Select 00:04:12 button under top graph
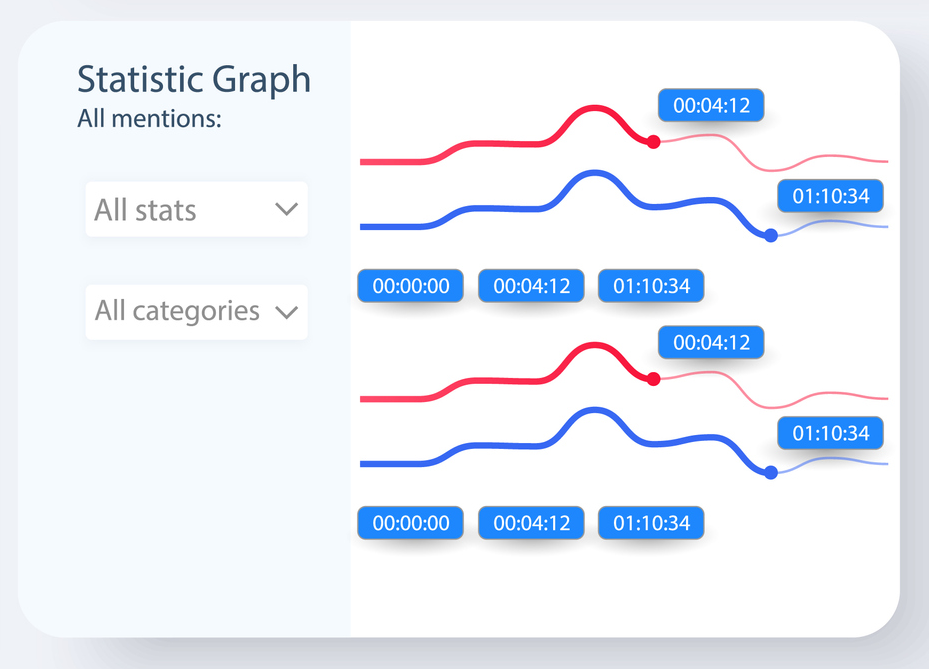This screenshot has height=669, width=929. (x=531, y=286)
